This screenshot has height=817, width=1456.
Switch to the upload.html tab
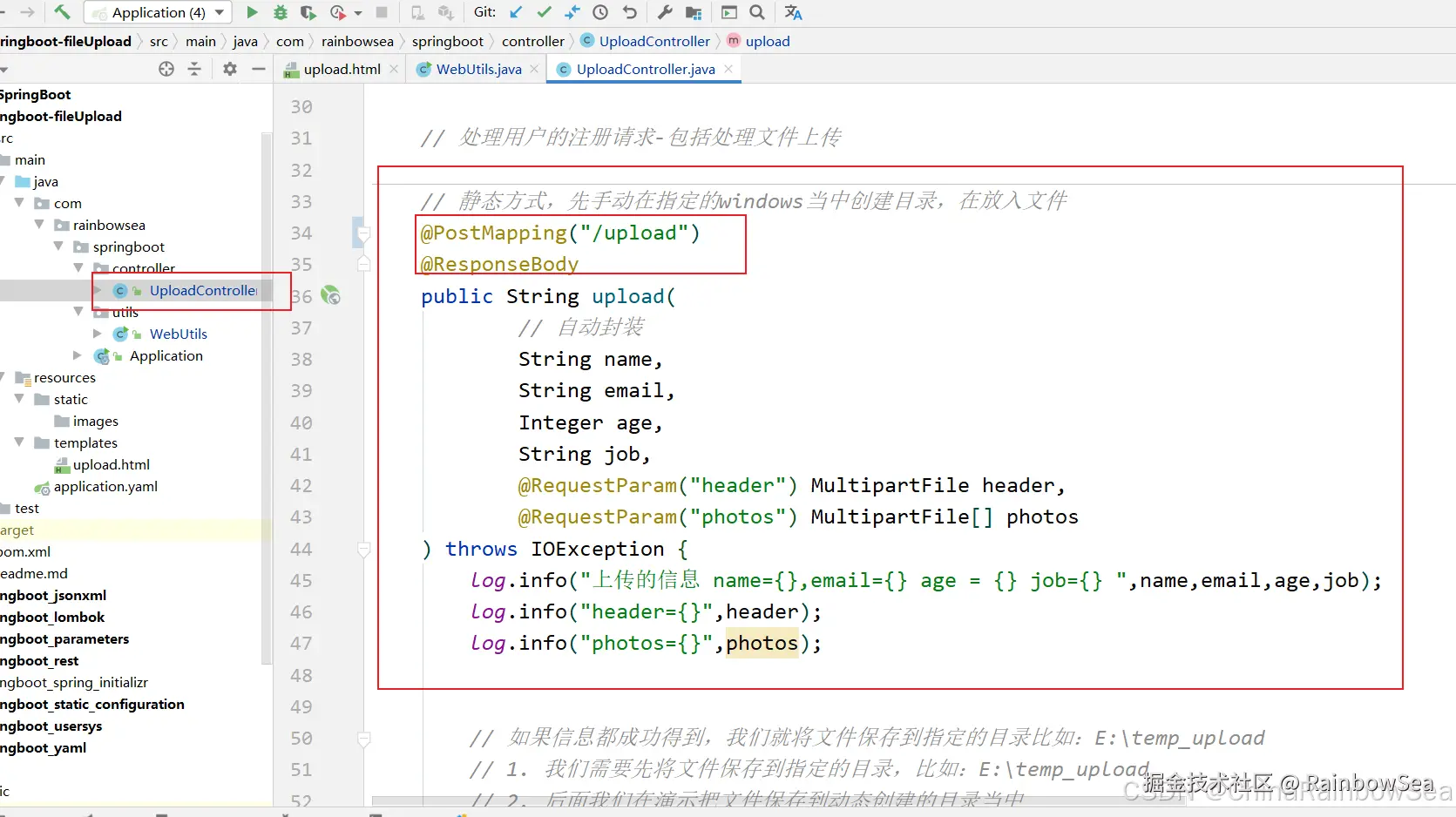pos(342,69)
